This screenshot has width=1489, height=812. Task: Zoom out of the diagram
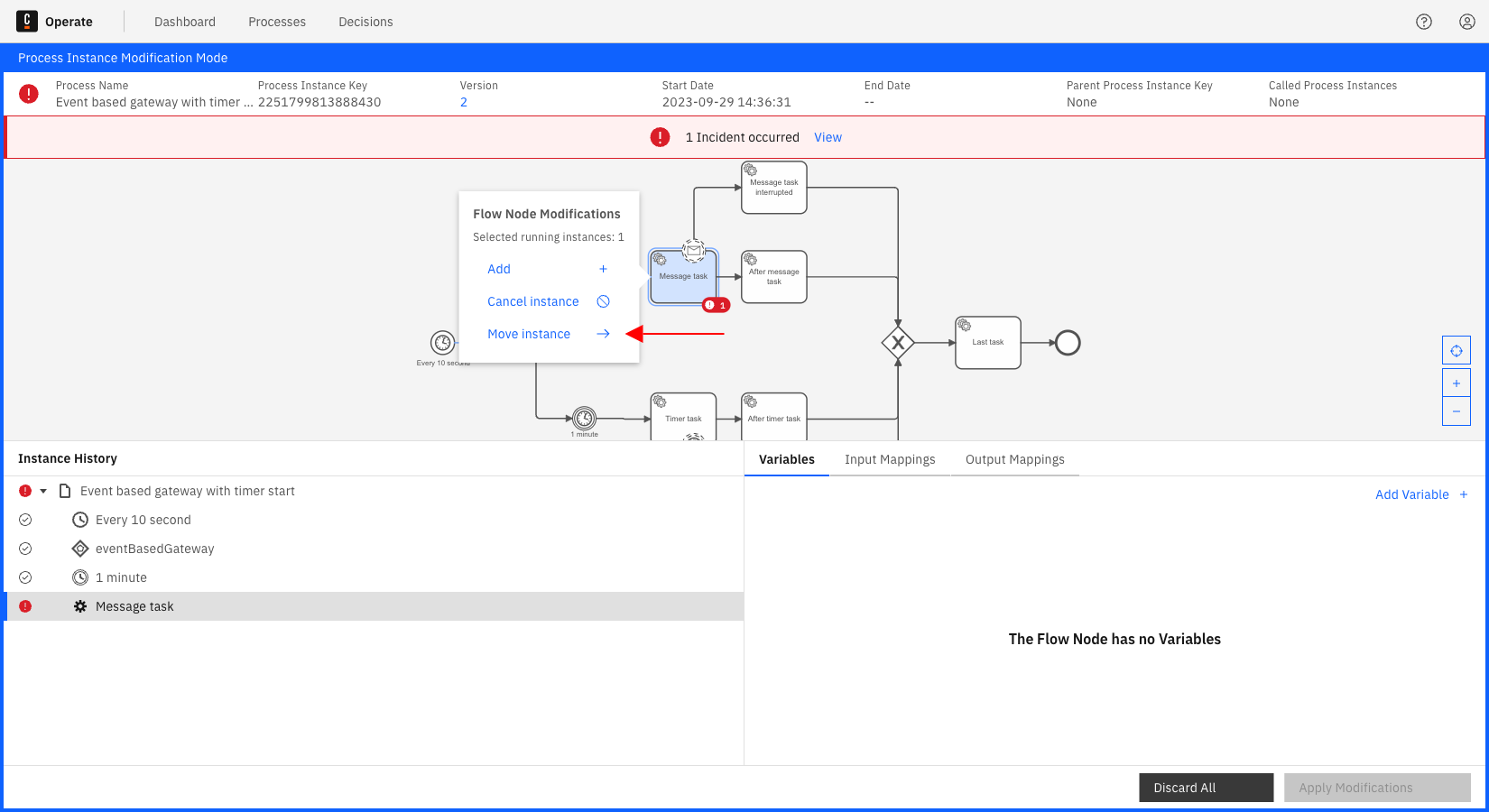point(1456,411)
